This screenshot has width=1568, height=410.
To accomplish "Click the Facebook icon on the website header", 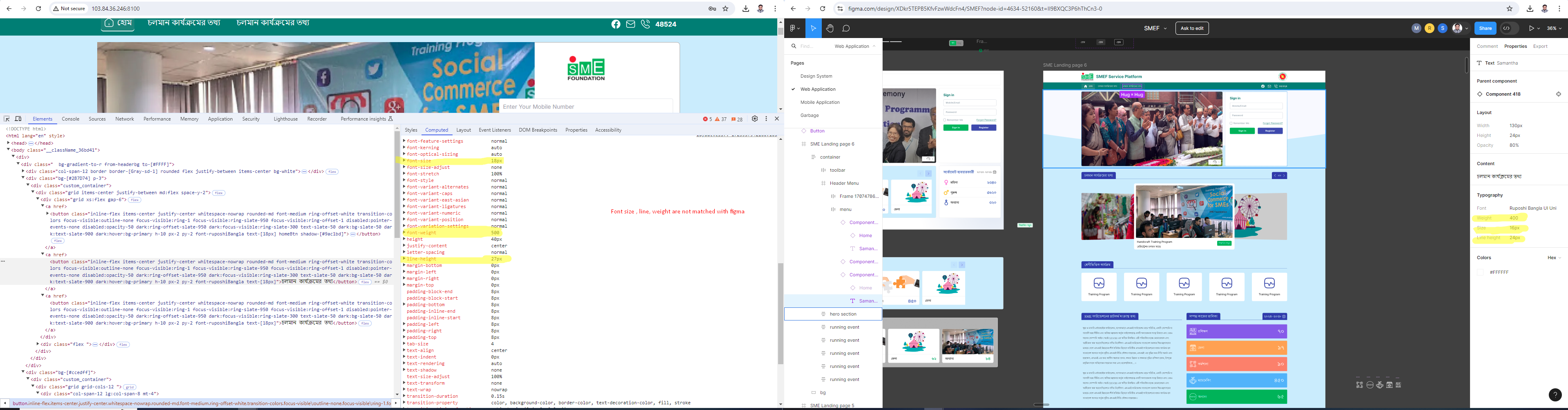I will click(x=616, y=25).
